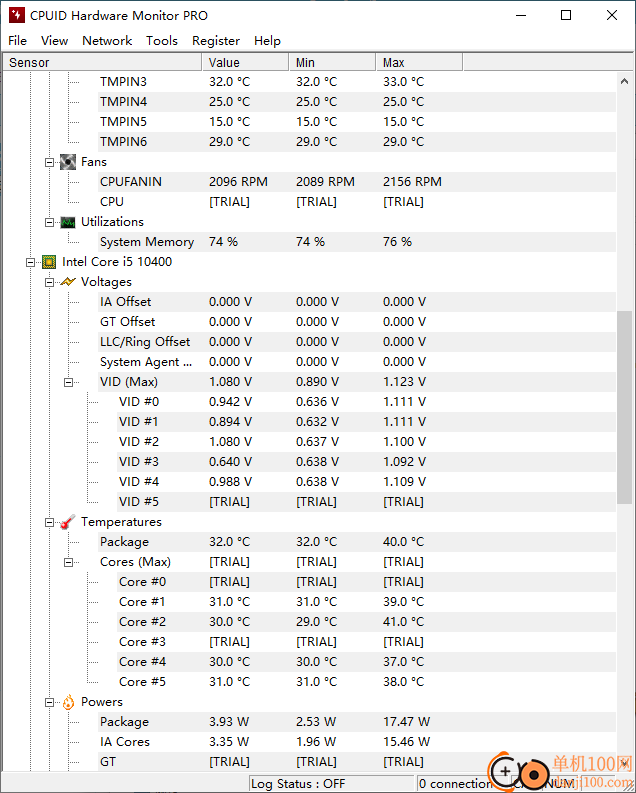The image size is (636, 793).
Task: Click the Log Status : OFF status panel
Action: [x=331, y=784]
